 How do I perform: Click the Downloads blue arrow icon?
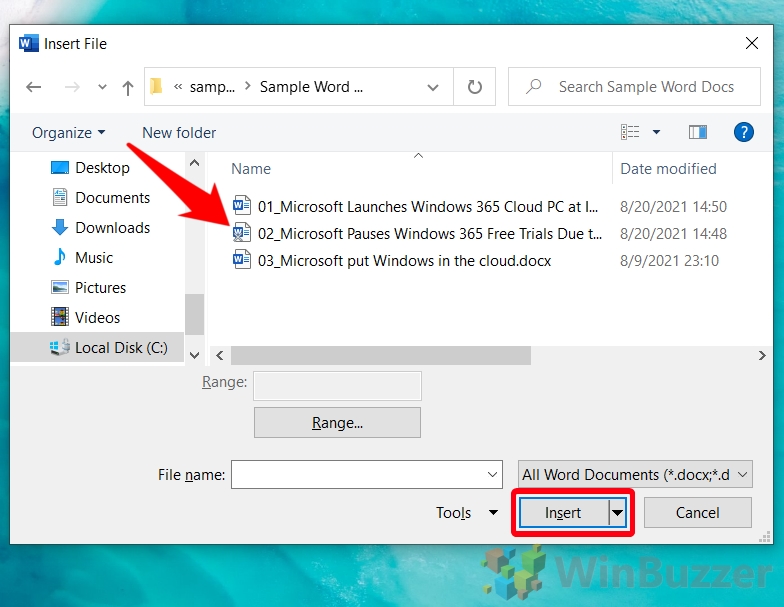[x=60, y=227]
